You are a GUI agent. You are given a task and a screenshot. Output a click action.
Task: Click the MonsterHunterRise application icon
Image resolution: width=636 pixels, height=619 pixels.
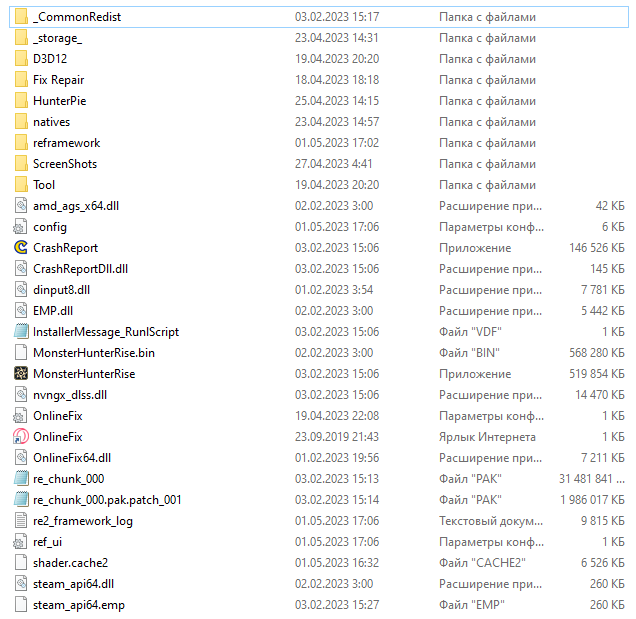(21, 374)
